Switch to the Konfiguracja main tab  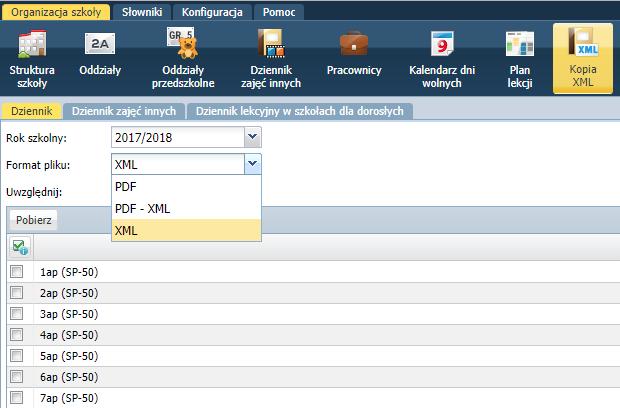coord(212,12)
